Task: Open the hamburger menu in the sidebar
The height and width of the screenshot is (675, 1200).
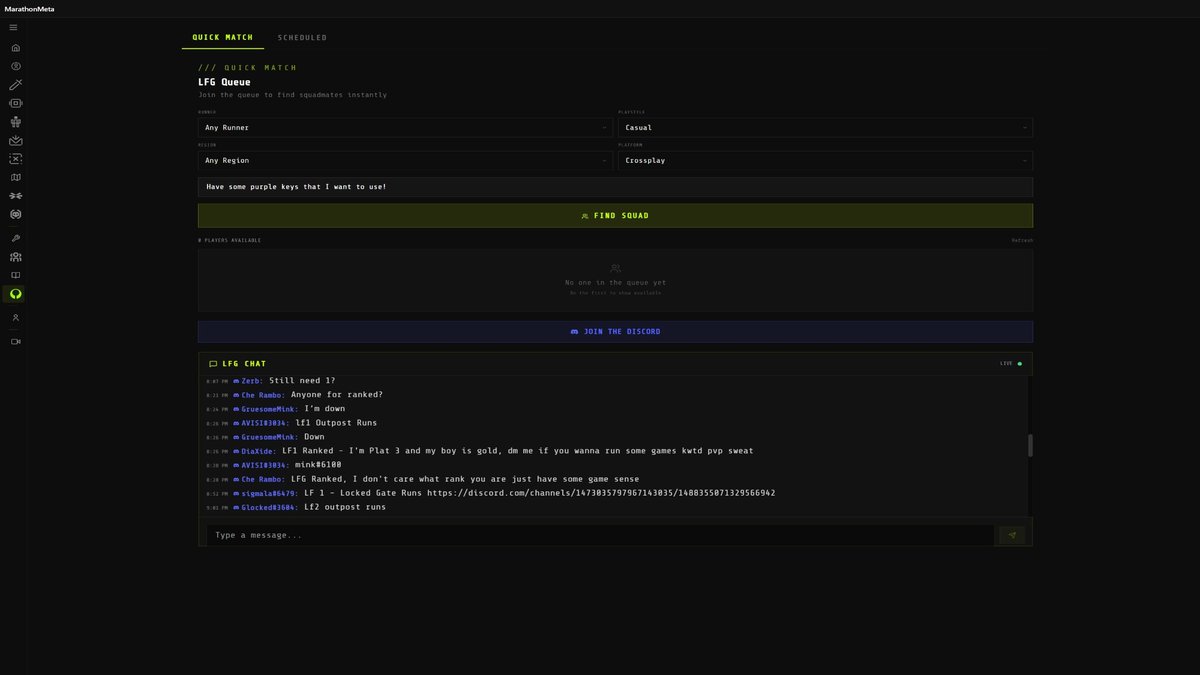Action: (x=14, y=27)
